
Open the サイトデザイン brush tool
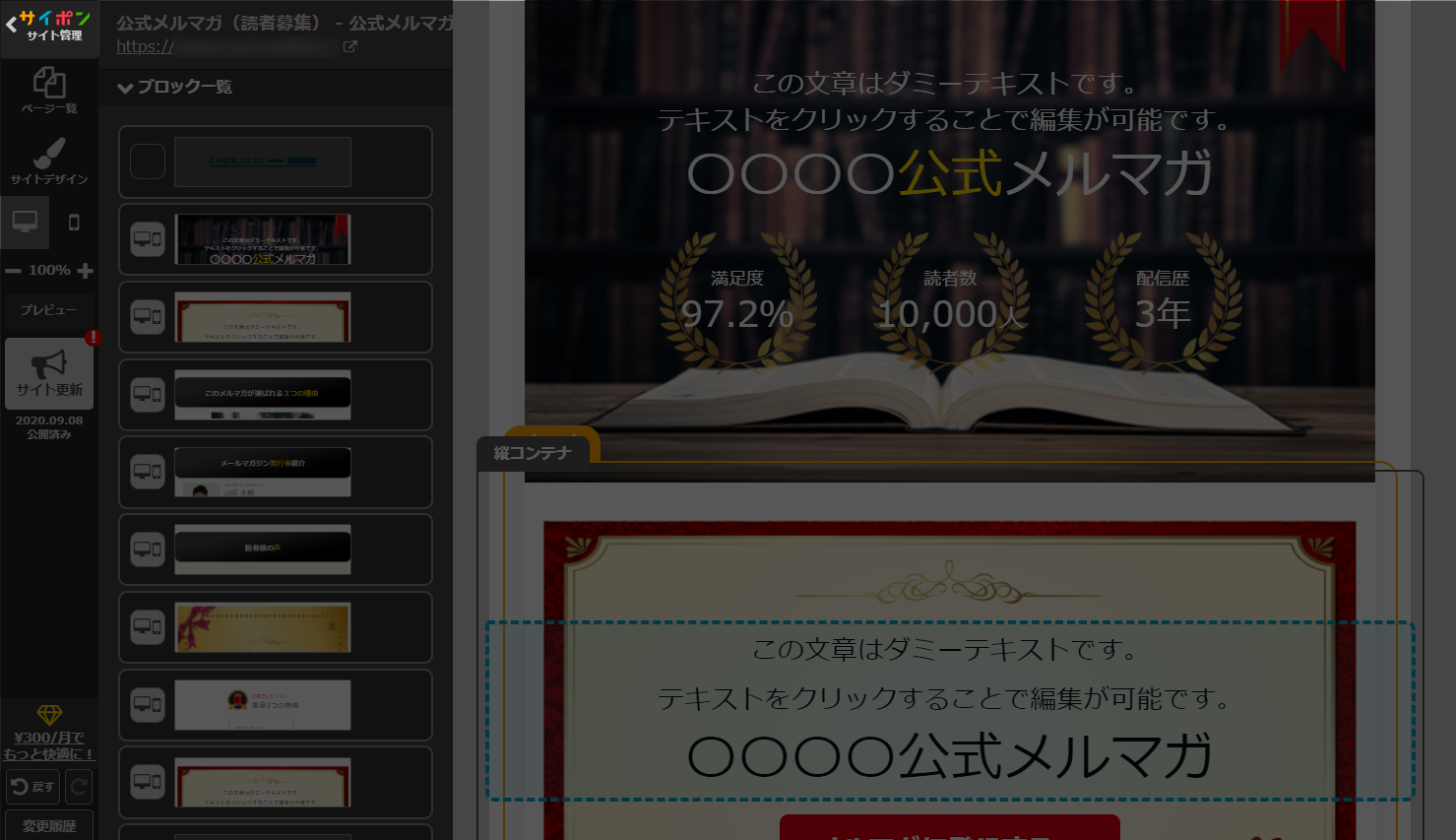(49, 161)
